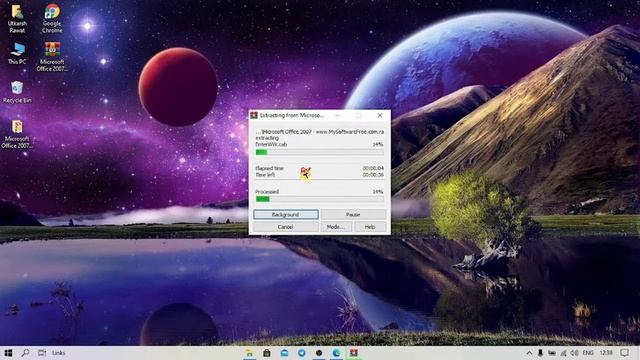Close the Extracting dialog window
The height and width of the screenshot is (360, 640).
click(x=380, y=116)
